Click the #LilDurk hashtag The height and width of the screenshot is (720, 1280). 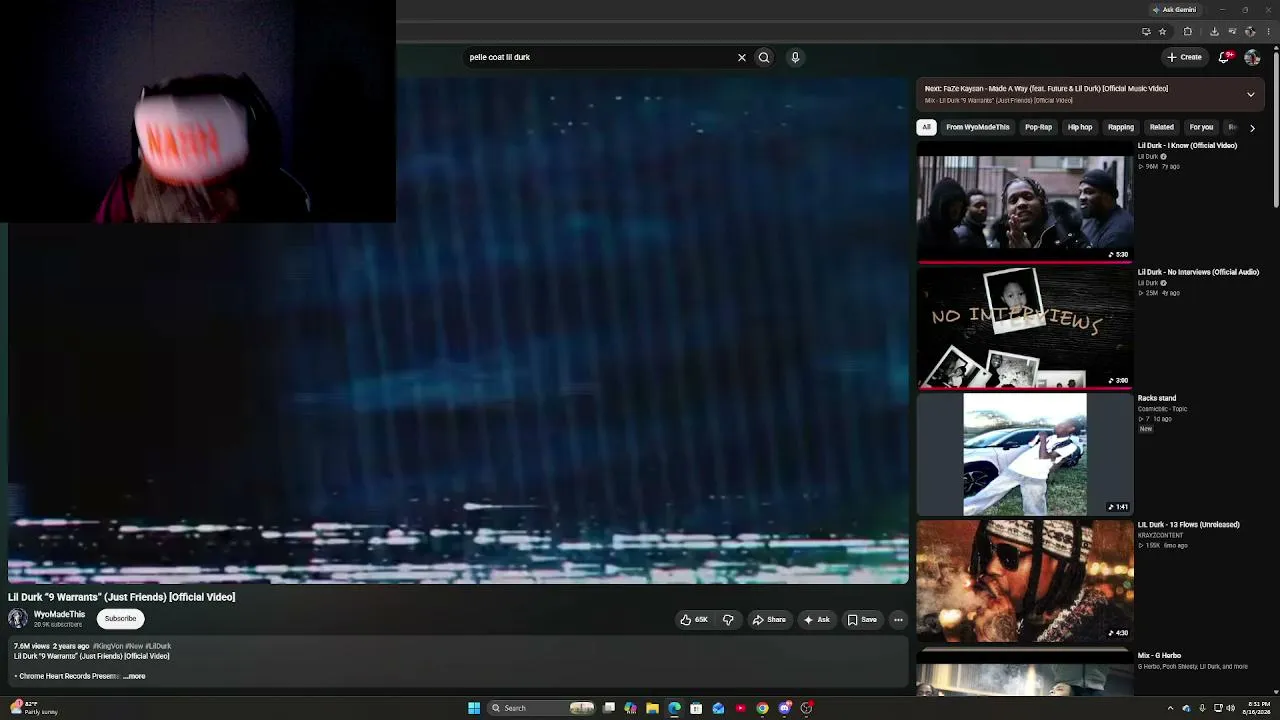pyautogui.click(x=158, y=647)
